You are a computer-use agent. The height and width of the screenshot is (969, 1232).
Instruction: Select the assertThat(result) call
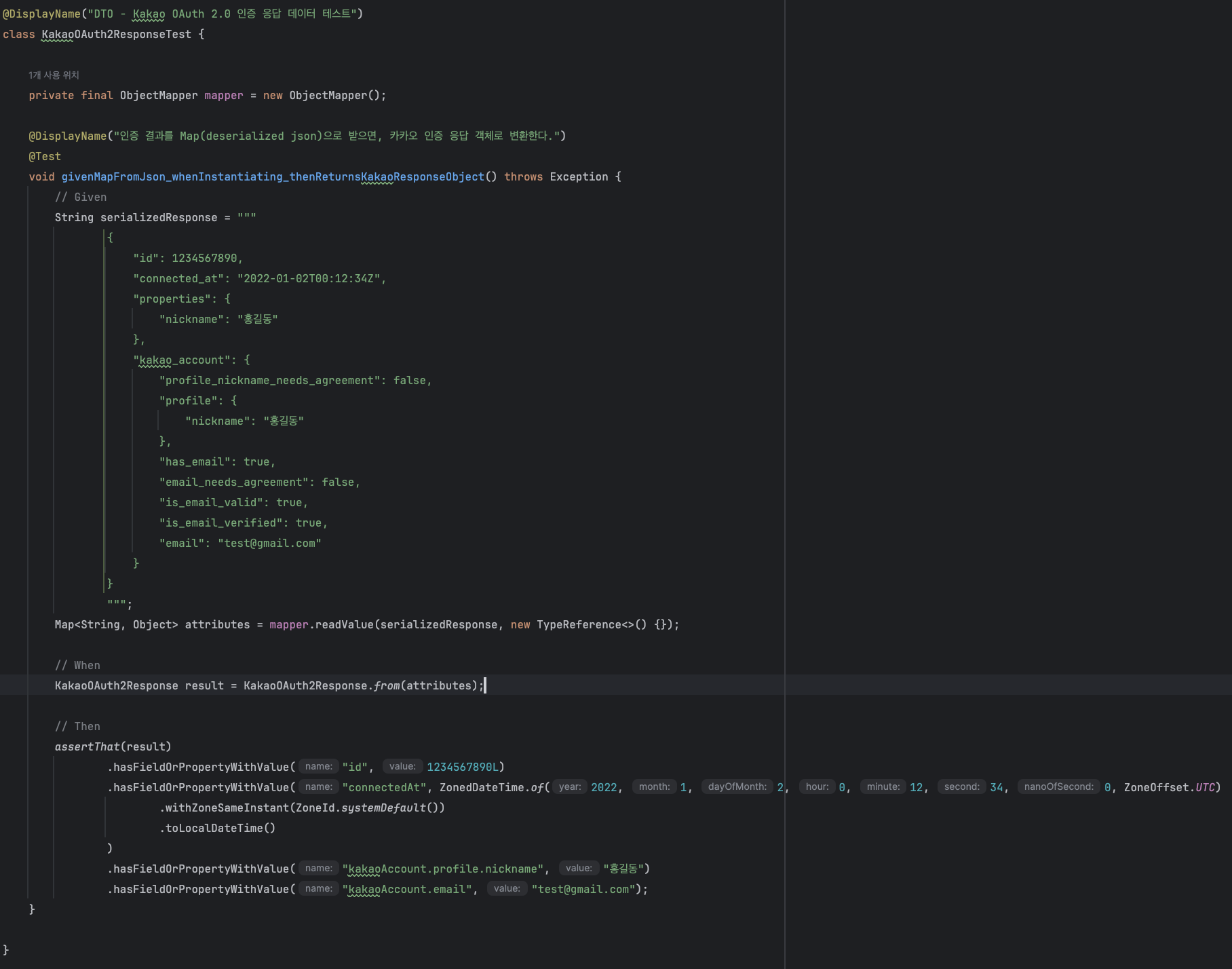pyautogui.click(x=113, y=747)
